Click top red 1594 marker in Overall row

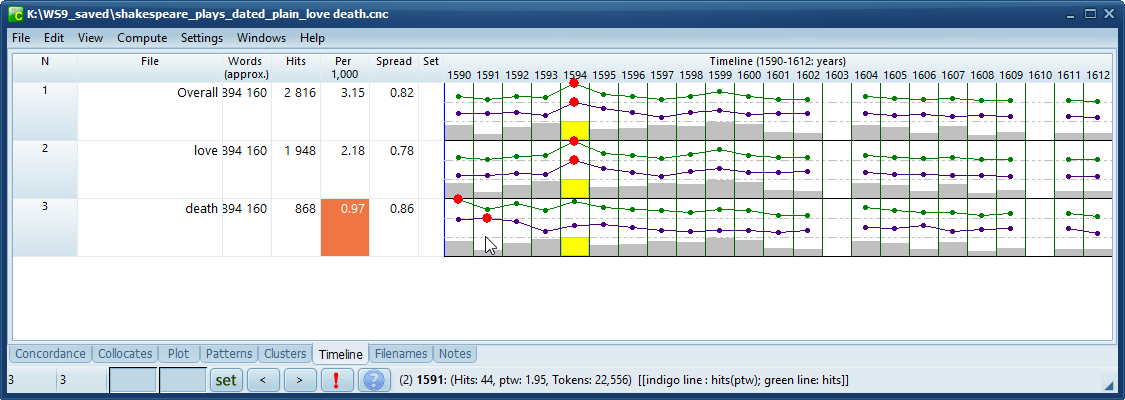573,83
